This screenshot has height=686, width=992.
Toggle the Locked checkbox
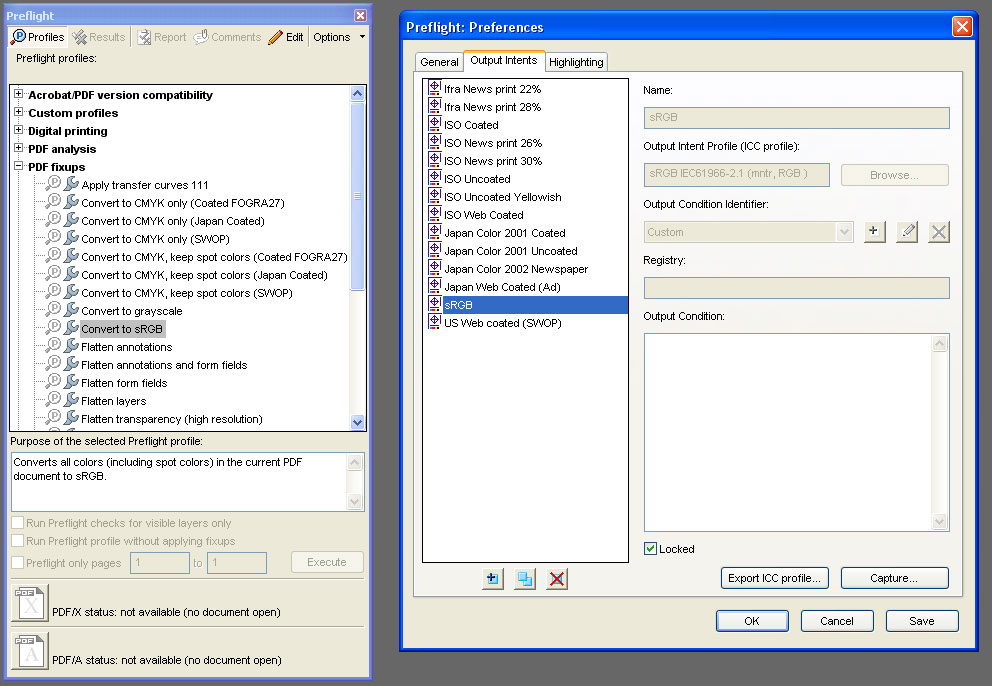coord(650,549)
